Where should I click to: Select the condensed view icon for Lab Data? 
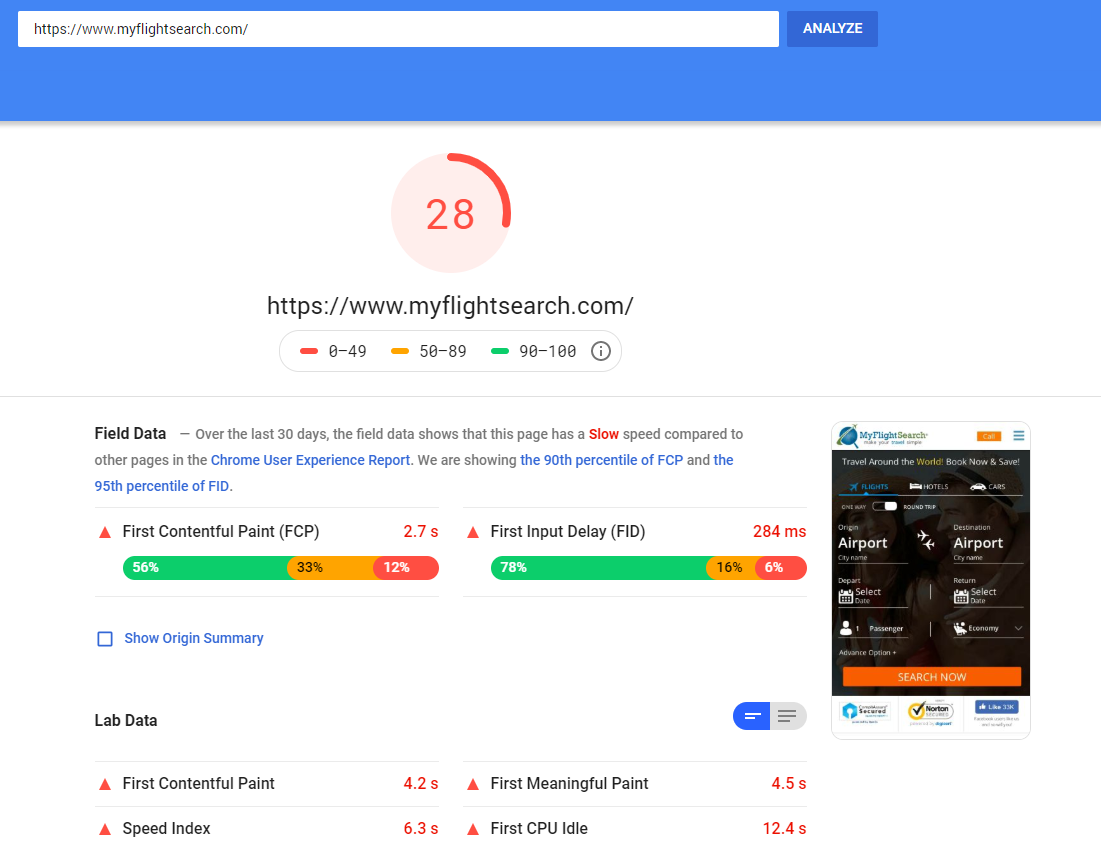(x=751, y=716)
